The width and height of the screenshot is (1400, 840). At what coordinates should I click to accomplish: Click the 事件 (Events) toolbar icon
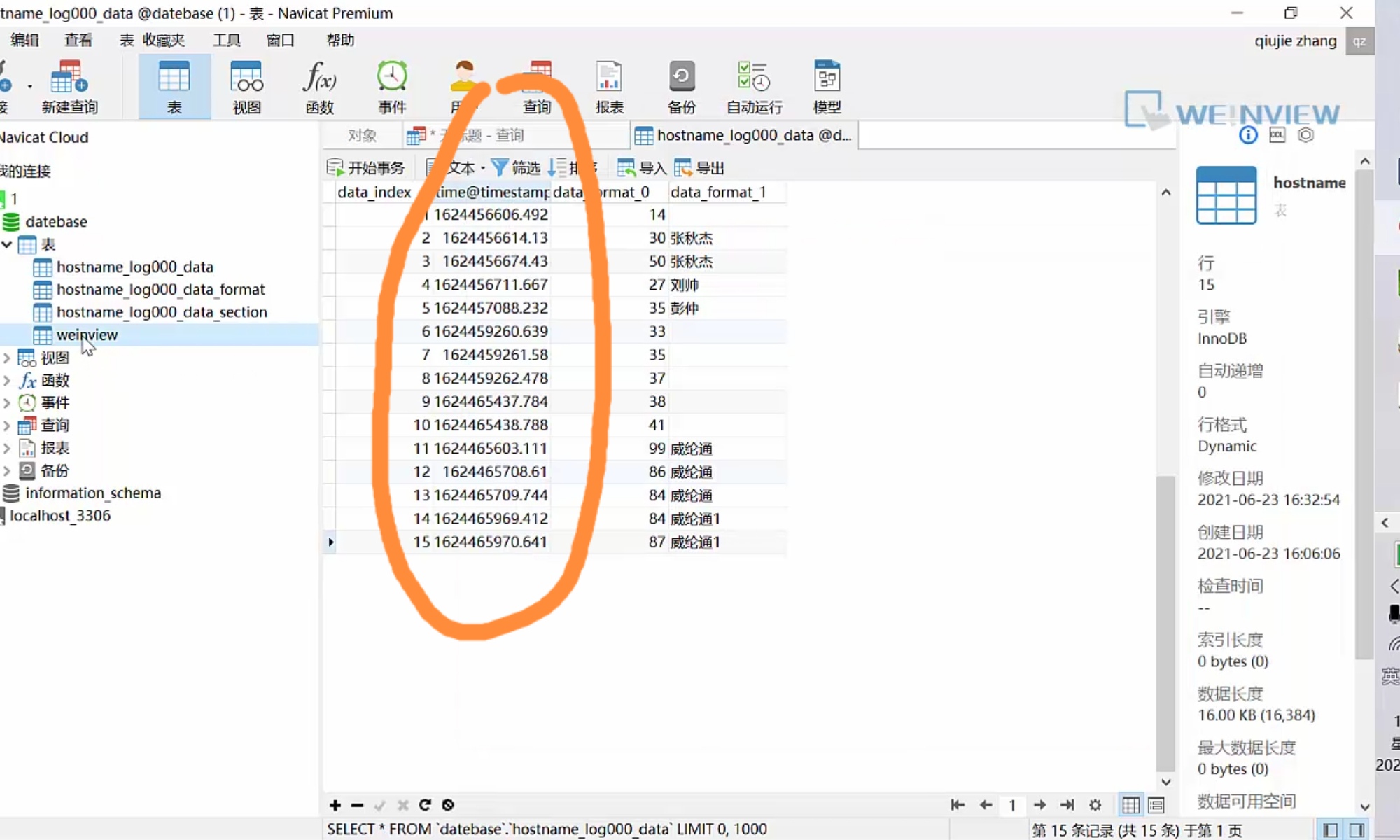coord(392,85)
